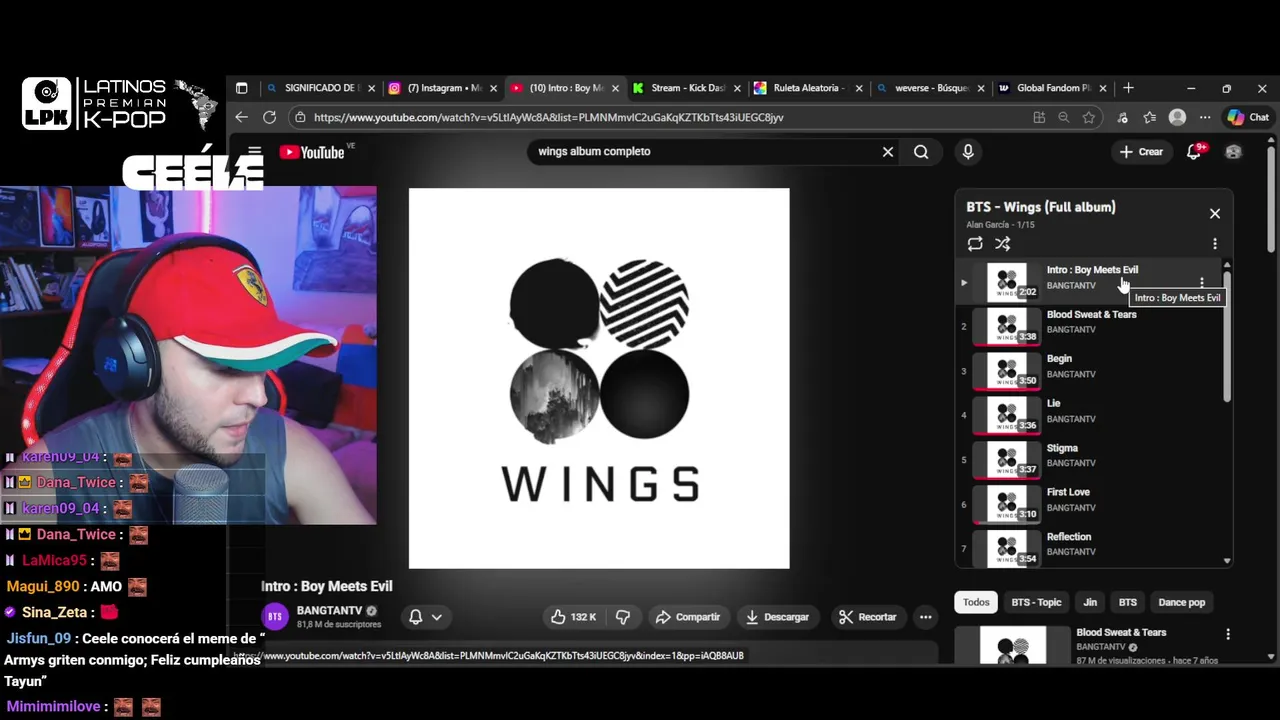The image size is (1280, 720).
Task: View site information lock icon in address bar
Action: click(300, 117)
